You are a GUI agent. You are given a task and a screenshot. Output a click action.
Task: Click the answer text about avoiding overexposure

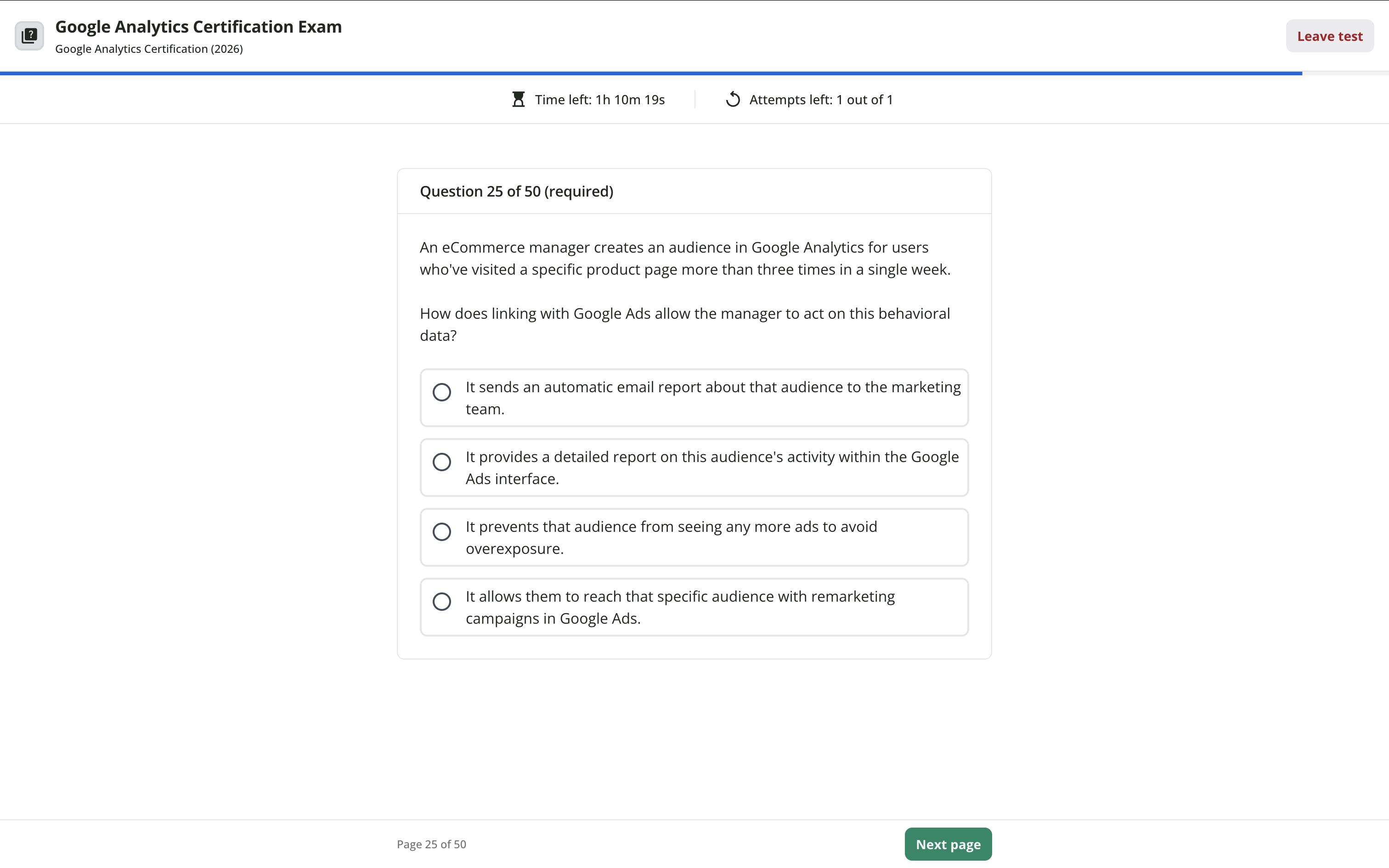click(x=671, y=537)
